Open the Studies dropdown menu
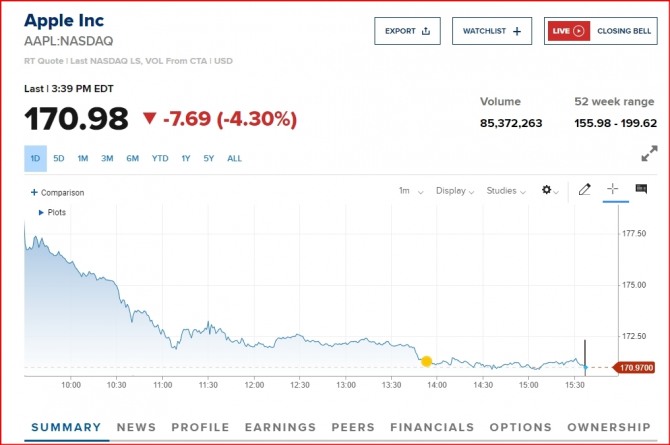This screenshot has height=445, width=670. [x=506, y=191]
